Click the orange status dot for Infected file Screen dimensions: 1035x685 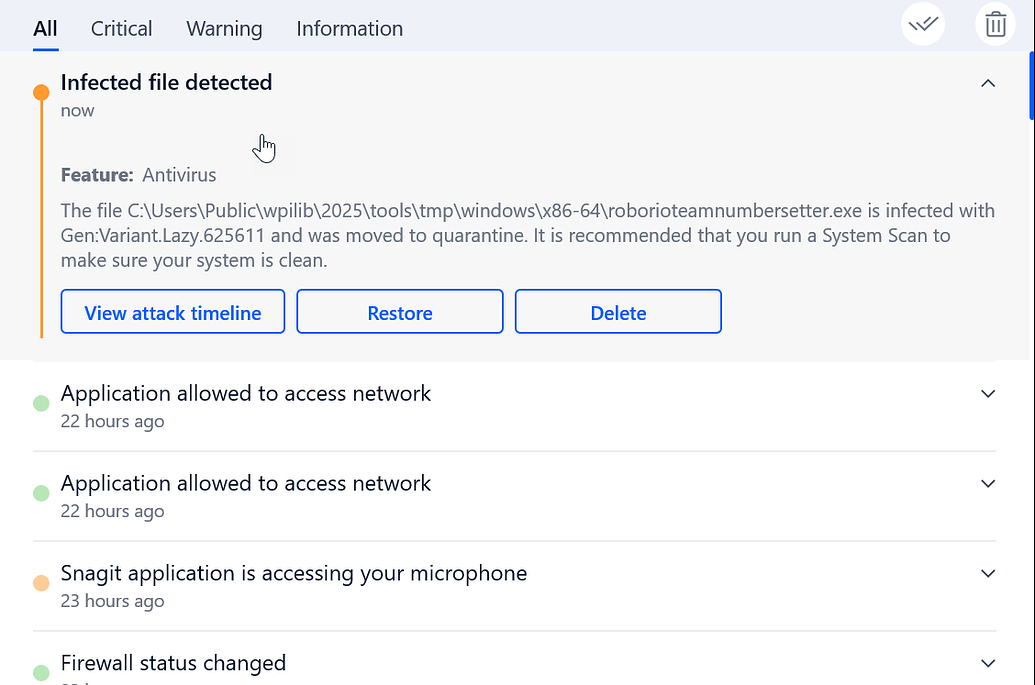[x=41, y=92]
